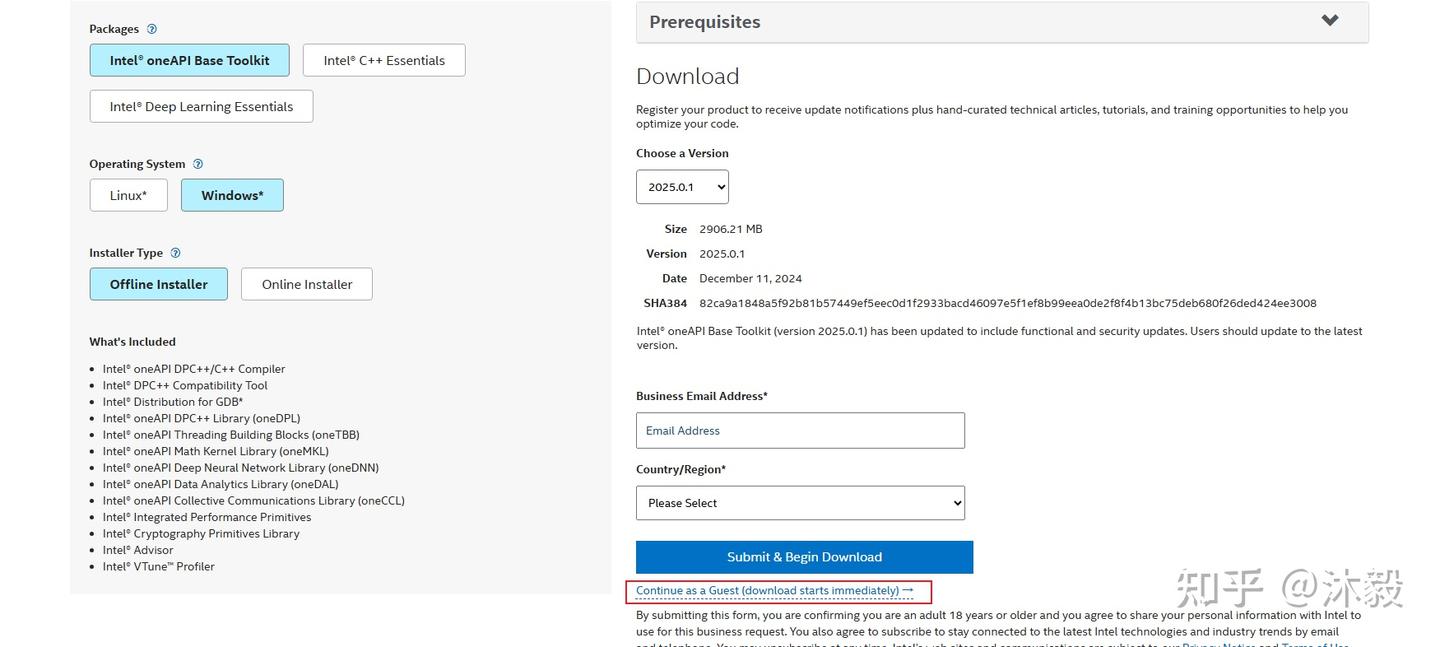Click the help icon next to Packages
Image resolution: width=1440 pixels, height=647 pixels.
coord(152,29)
